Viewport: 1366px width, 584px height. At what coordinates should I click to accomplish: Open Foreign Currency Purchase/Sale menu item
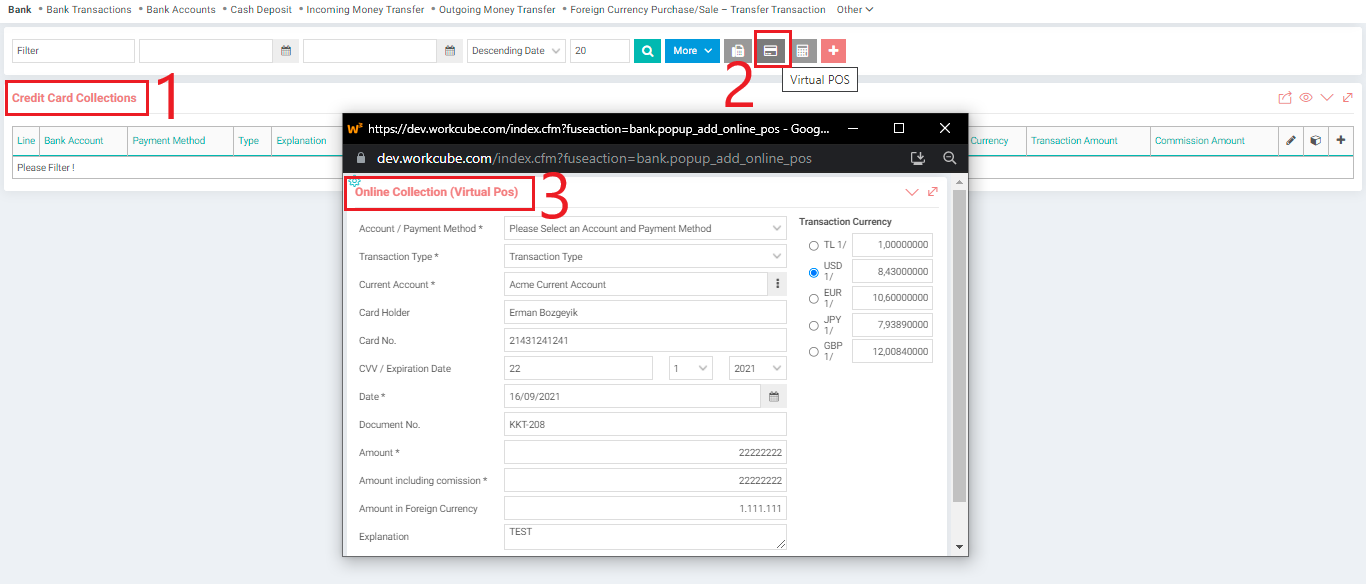pos(698,10)
